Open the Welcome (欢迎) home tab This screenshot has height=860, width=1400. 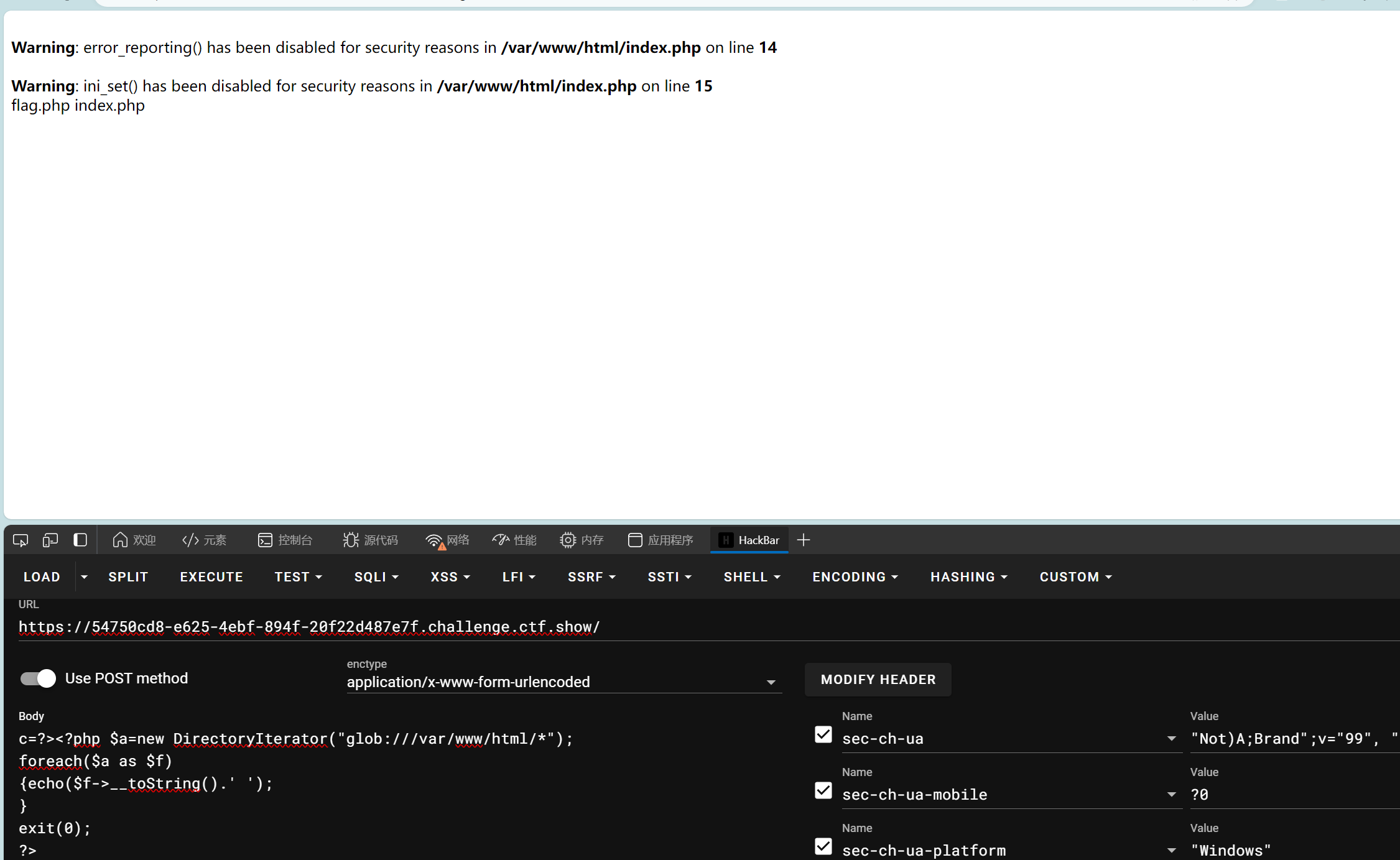click(x=134, y=540)
